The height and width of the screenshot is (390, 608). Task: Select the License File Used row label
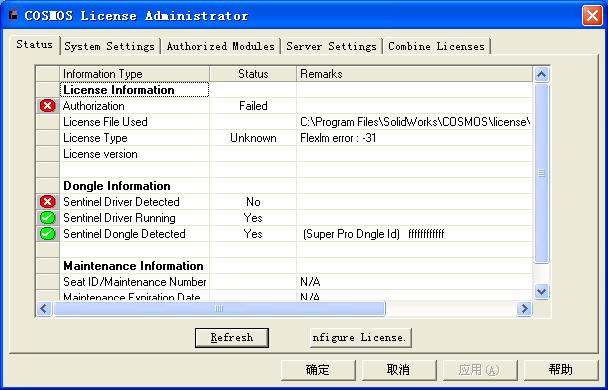(x=135, y=122)
